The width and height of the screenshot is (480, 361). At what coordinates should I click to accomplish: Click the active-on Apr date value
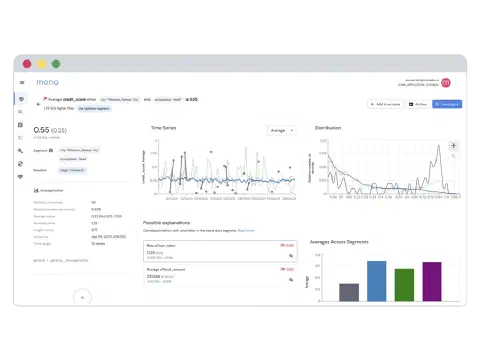coord(108,237)
